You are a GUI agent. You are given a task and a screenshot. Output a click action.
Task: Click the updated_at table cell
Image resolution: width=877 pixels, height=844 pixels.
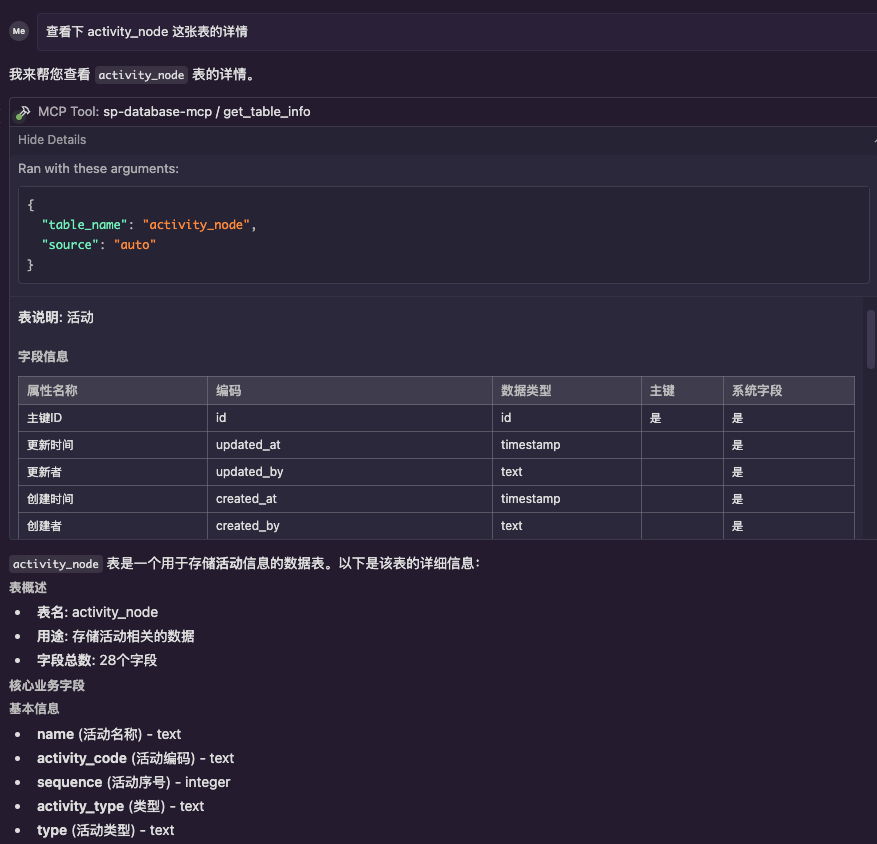(350, 445)
